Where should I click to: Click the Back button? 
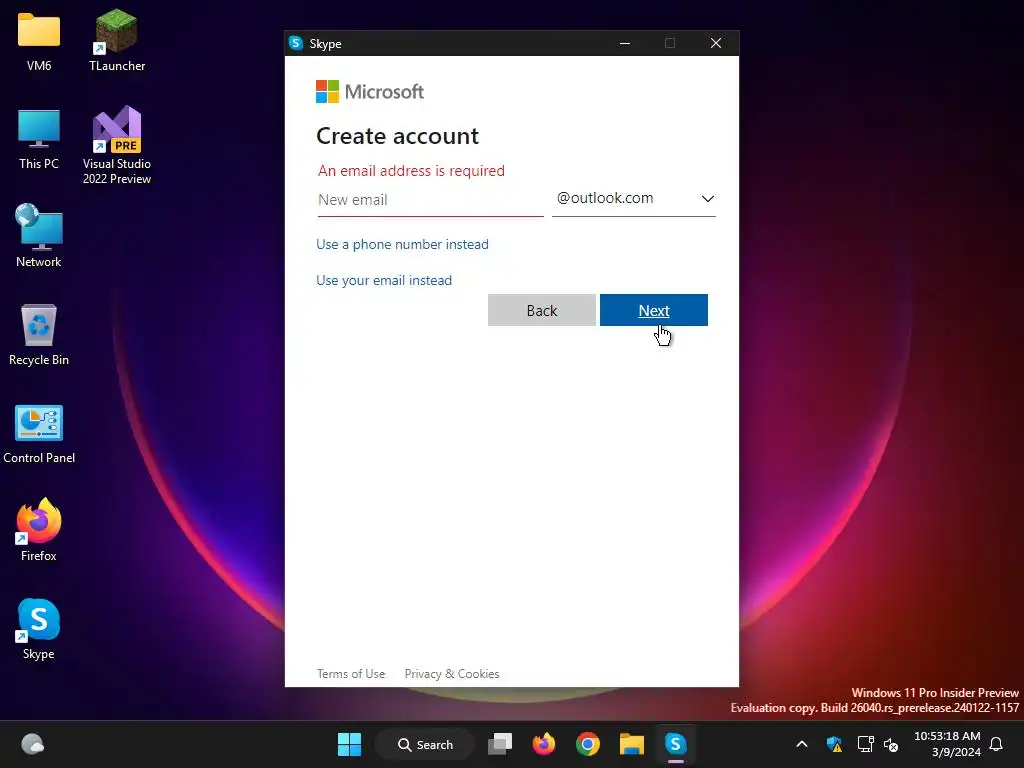point(541,310)
